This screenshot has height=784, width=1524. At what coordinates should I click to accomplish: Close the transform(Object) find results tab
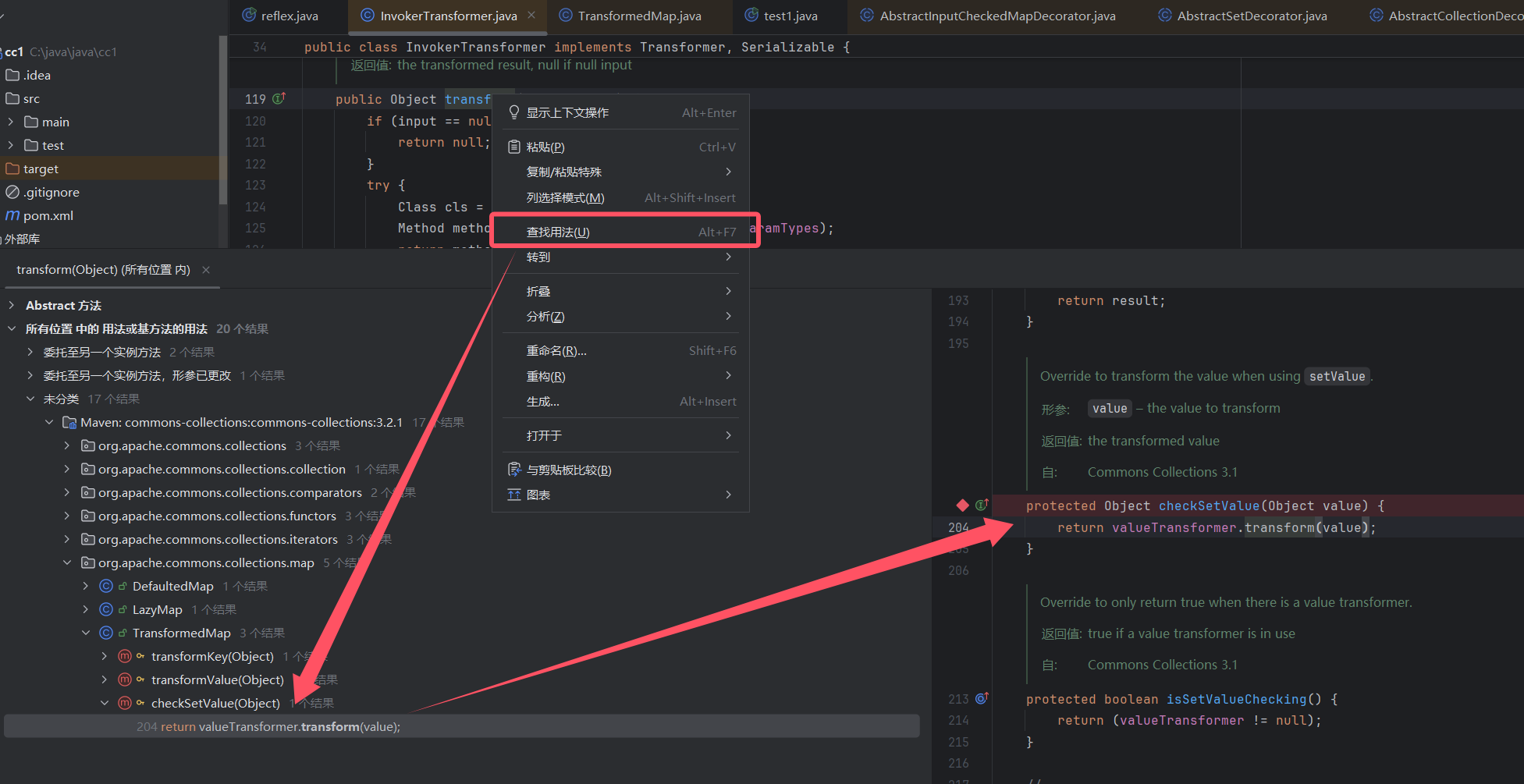tap(206, 270)
